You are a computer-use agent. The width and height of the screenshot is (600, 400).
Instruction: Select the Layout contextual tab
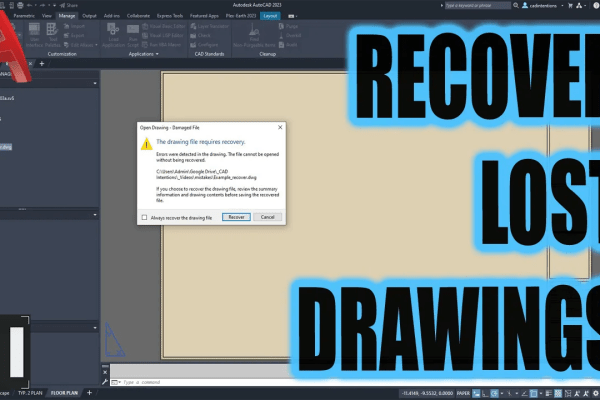point(270,16)
